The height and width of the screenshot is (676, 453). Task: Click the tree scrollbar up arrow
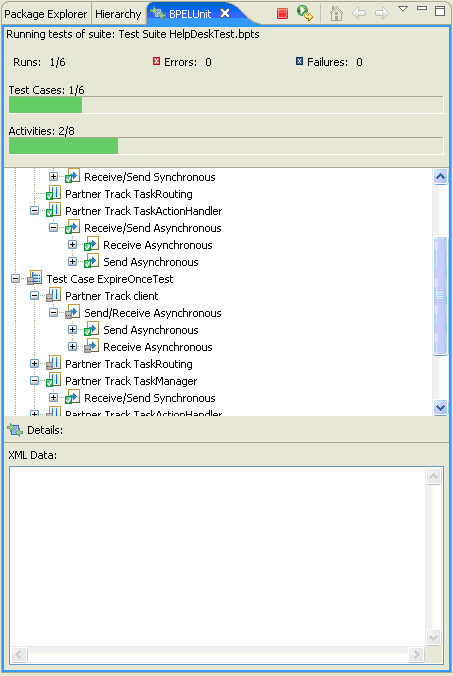440,176
